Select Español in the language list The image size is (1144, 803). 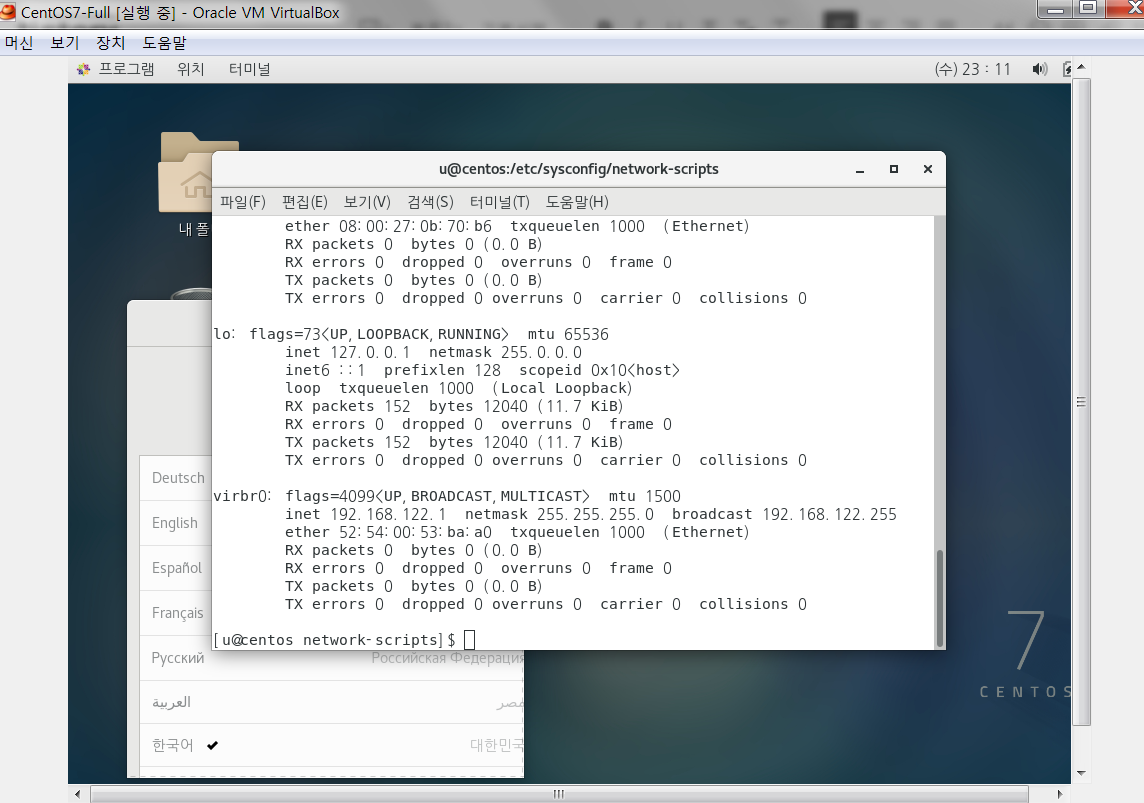pos(177,567)
